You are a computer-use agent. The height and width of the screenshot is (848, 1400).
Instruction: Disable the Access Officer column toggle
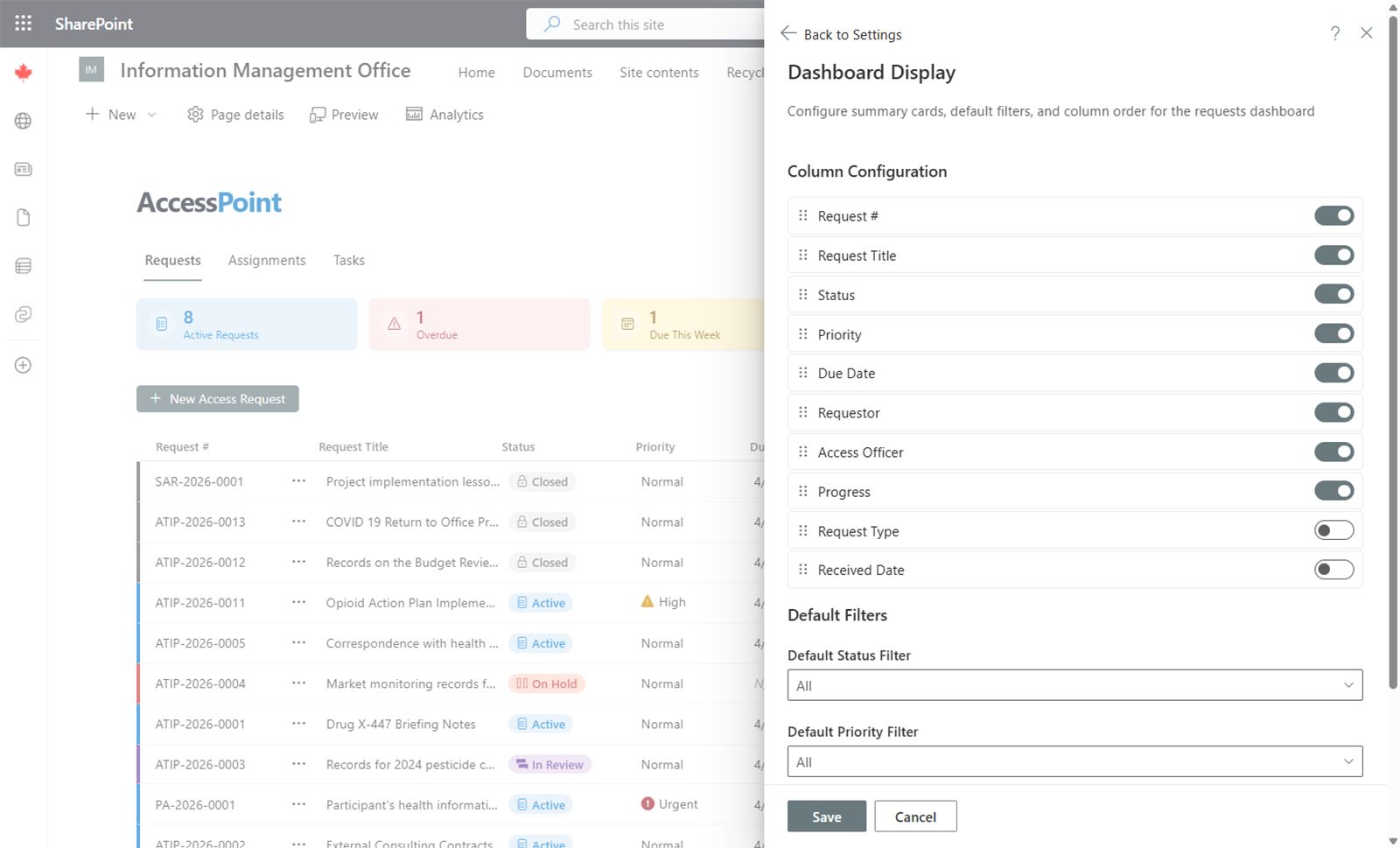[1333, 452]
